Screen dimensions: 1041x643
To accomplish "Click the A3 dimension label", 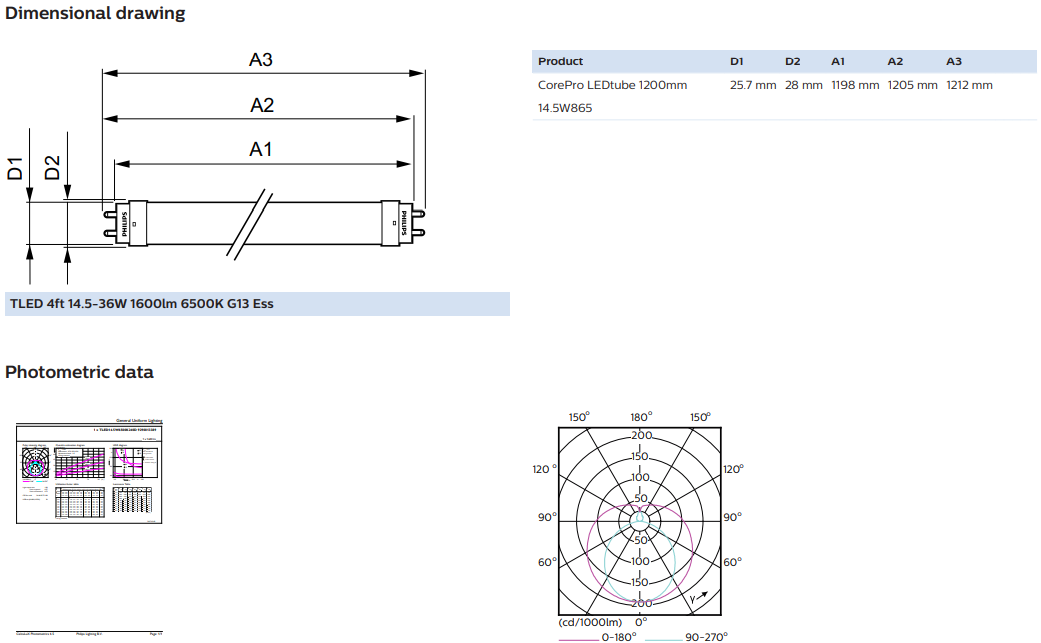I will tap(261, 60).
